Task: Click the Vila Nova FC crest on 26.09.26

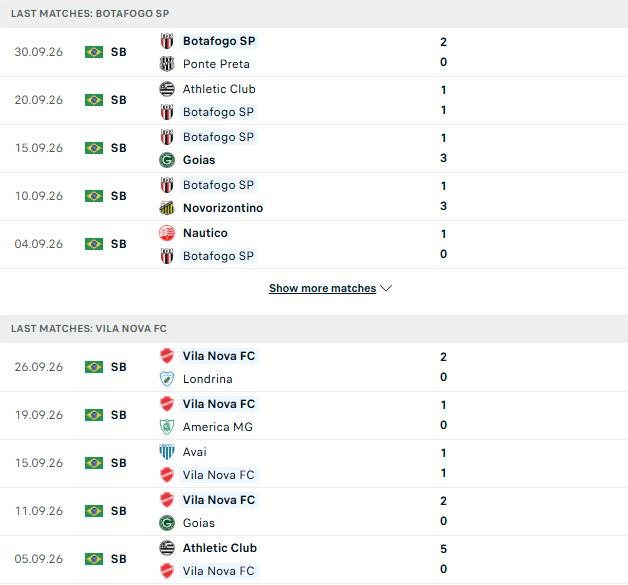Action: coord(167,356)
